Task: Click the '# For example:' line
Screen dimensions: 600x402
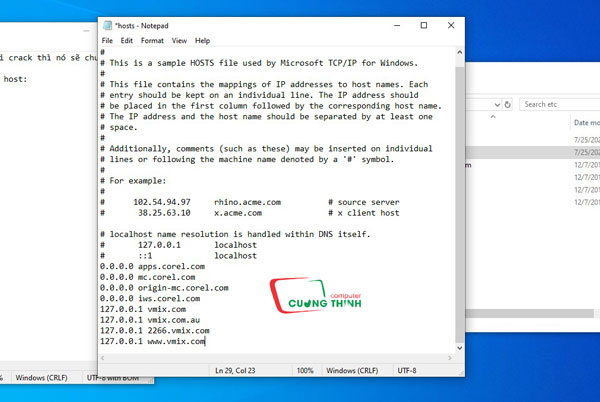Action: (x=133, y=181)
